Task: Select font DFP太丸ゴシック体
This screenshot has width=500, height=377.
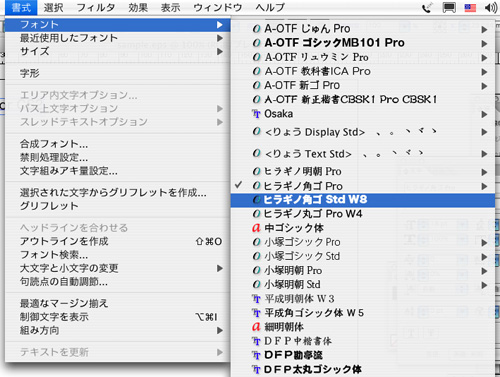Action: tap(363, 370)
